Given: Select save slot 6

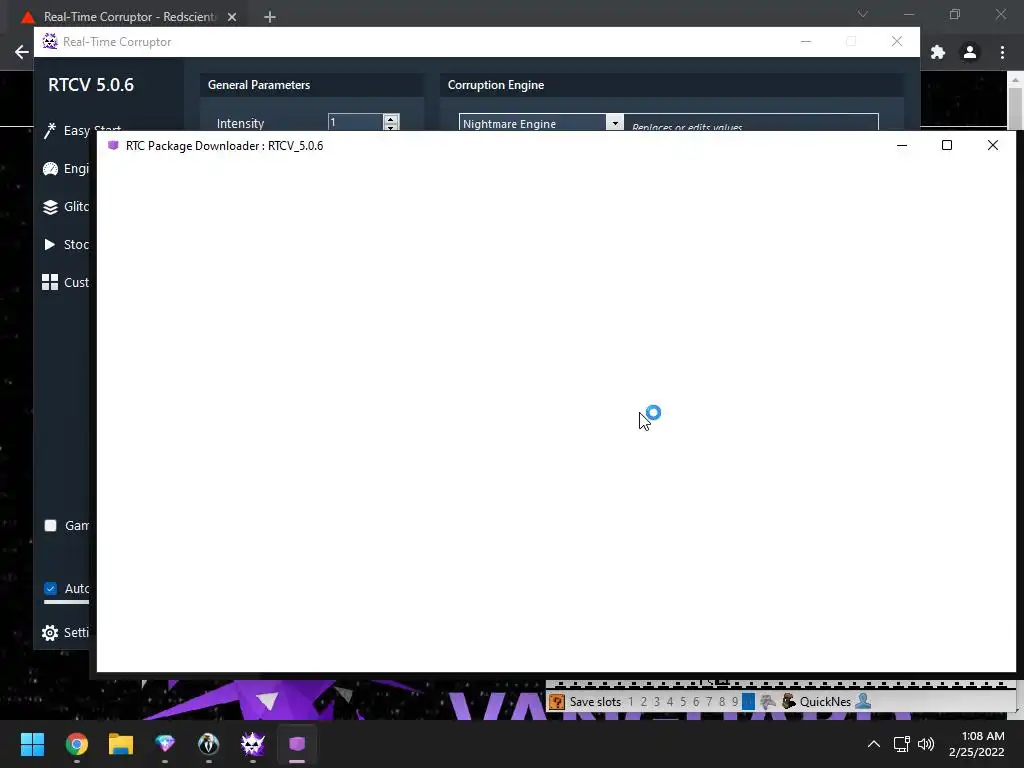Looking at the screenshot, I should coord(696,701).
